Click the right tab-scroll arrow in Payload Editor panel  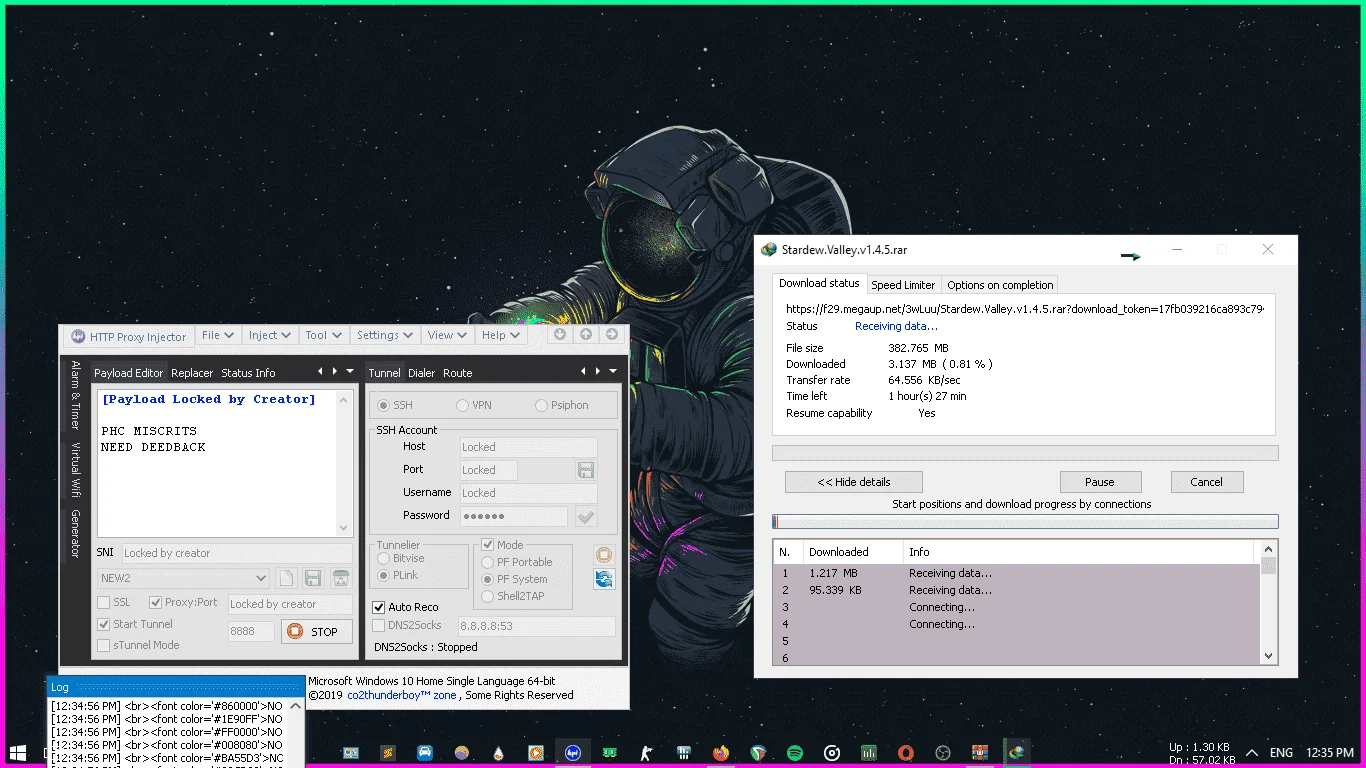pyautogui.click(x=334, y=372)
